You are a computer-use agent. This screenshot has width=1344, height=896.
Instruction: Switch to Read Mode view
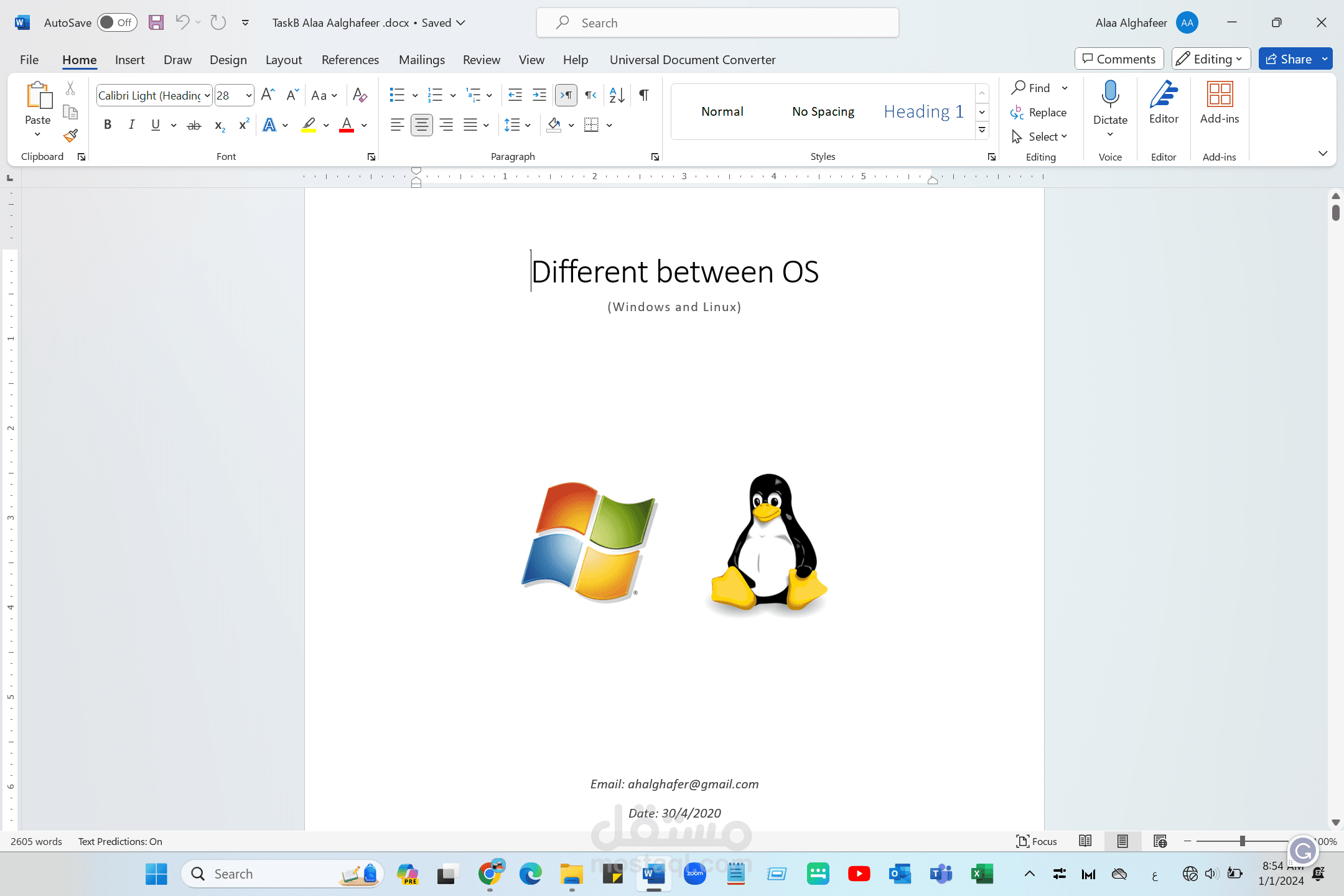(x=1085, y=841)
